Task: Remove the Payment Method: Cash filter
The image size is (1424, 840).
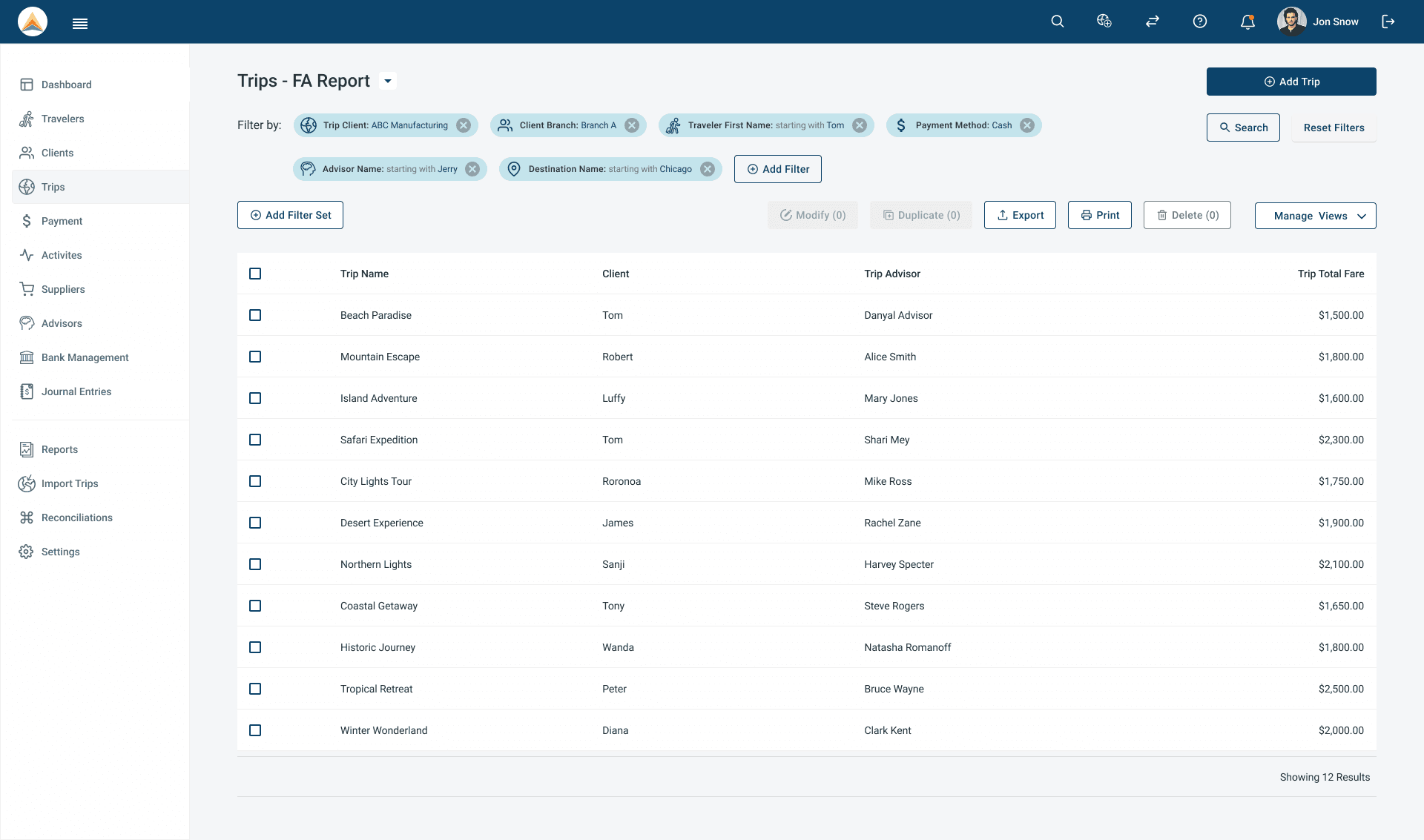Action: [1027, 125]
